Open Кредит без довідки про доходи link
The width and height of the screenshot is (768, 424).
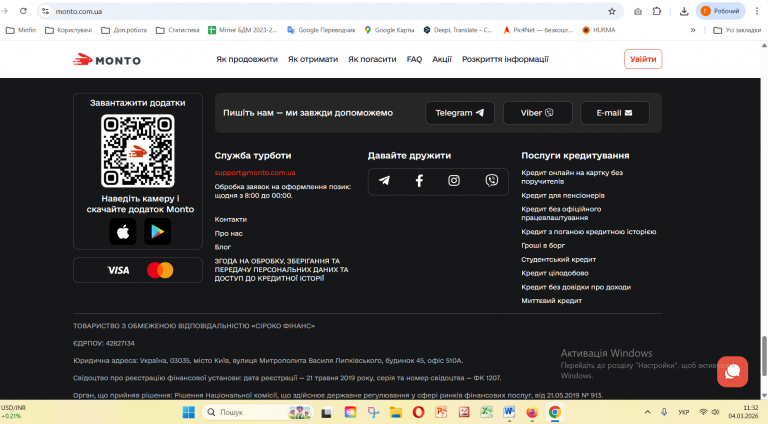[576, 287]
